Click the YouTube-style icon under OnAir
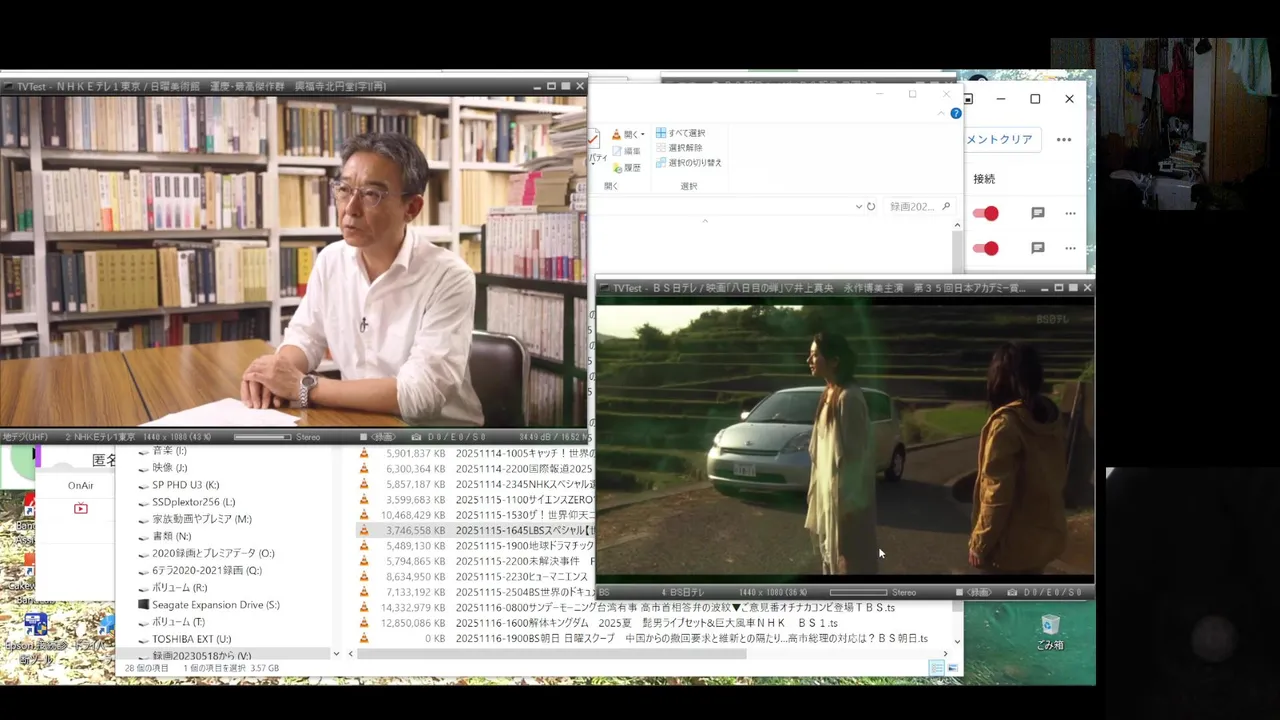1280x720 pixels. pyautogui.click(x=81, y=508)
